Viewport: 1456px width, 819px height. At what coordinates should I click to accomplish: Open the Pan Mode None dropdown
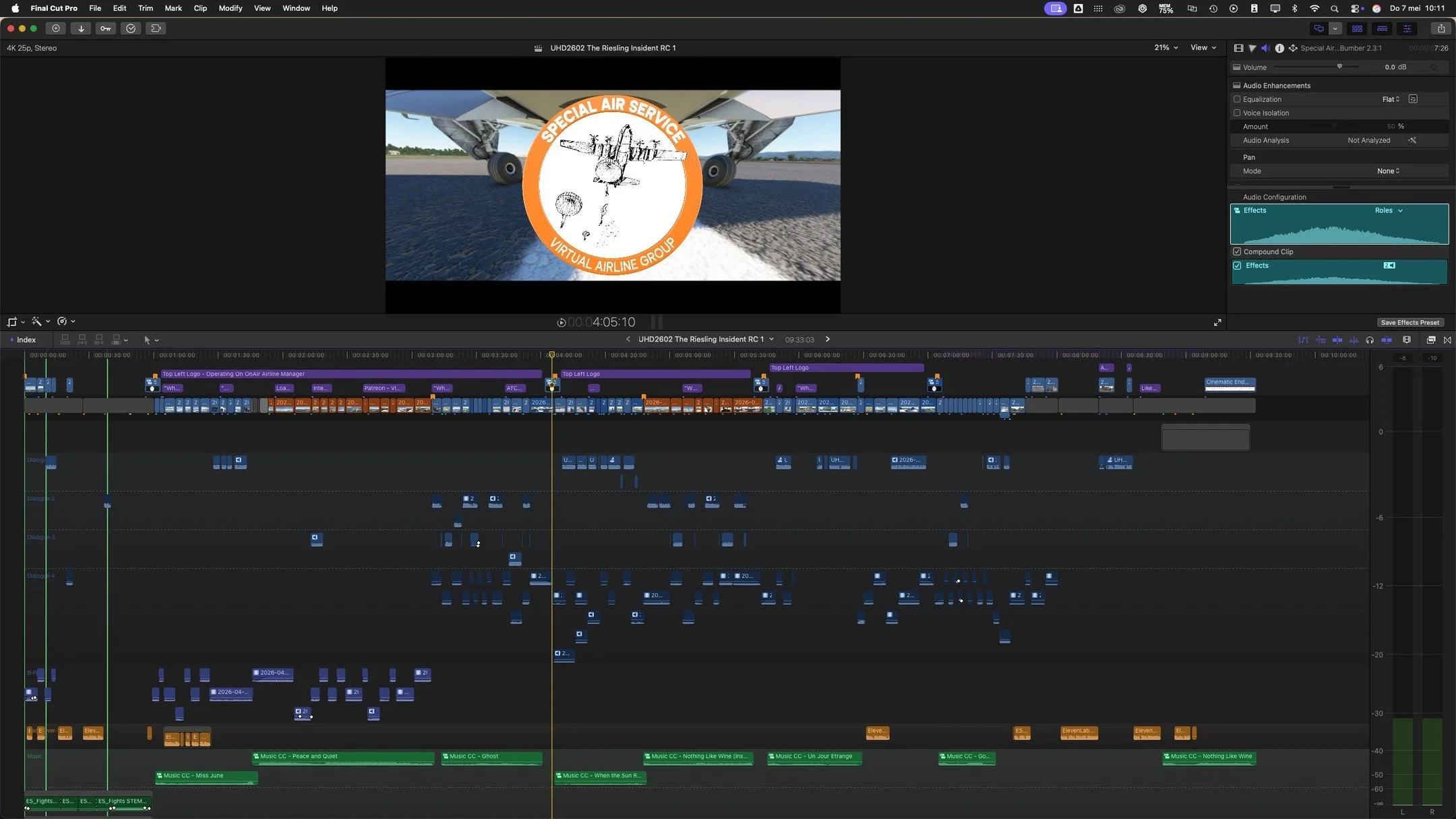tap(1388, 171)
